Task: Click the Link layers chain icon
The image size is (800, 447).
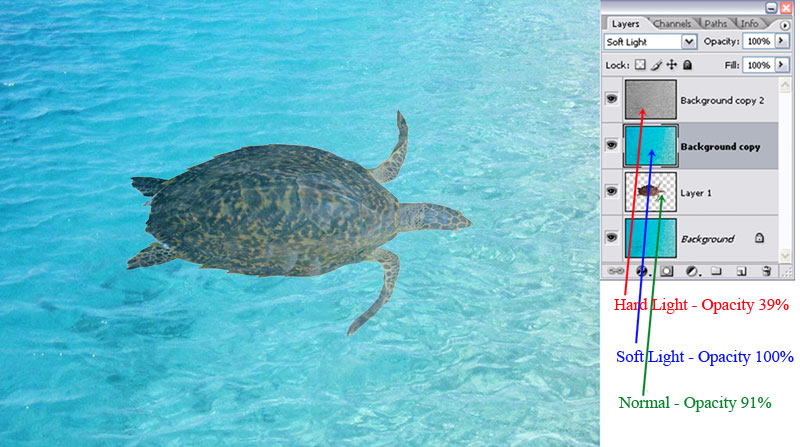Action: (616, 271)
